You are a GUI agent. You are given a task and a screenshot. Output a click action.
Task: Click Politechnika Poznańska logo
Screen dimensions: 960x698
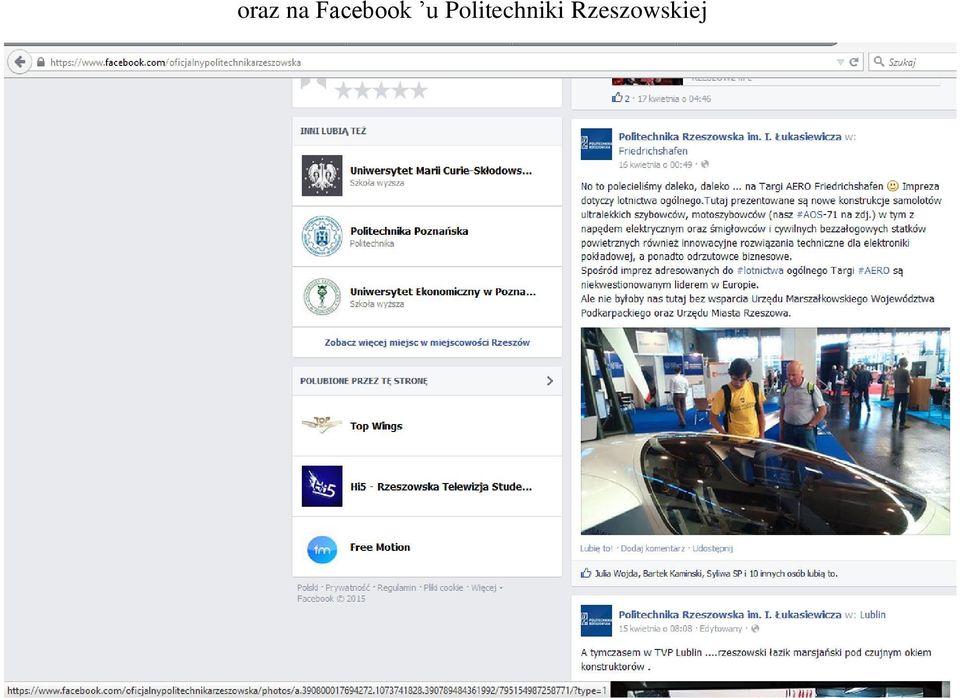(x=321, y=236)
